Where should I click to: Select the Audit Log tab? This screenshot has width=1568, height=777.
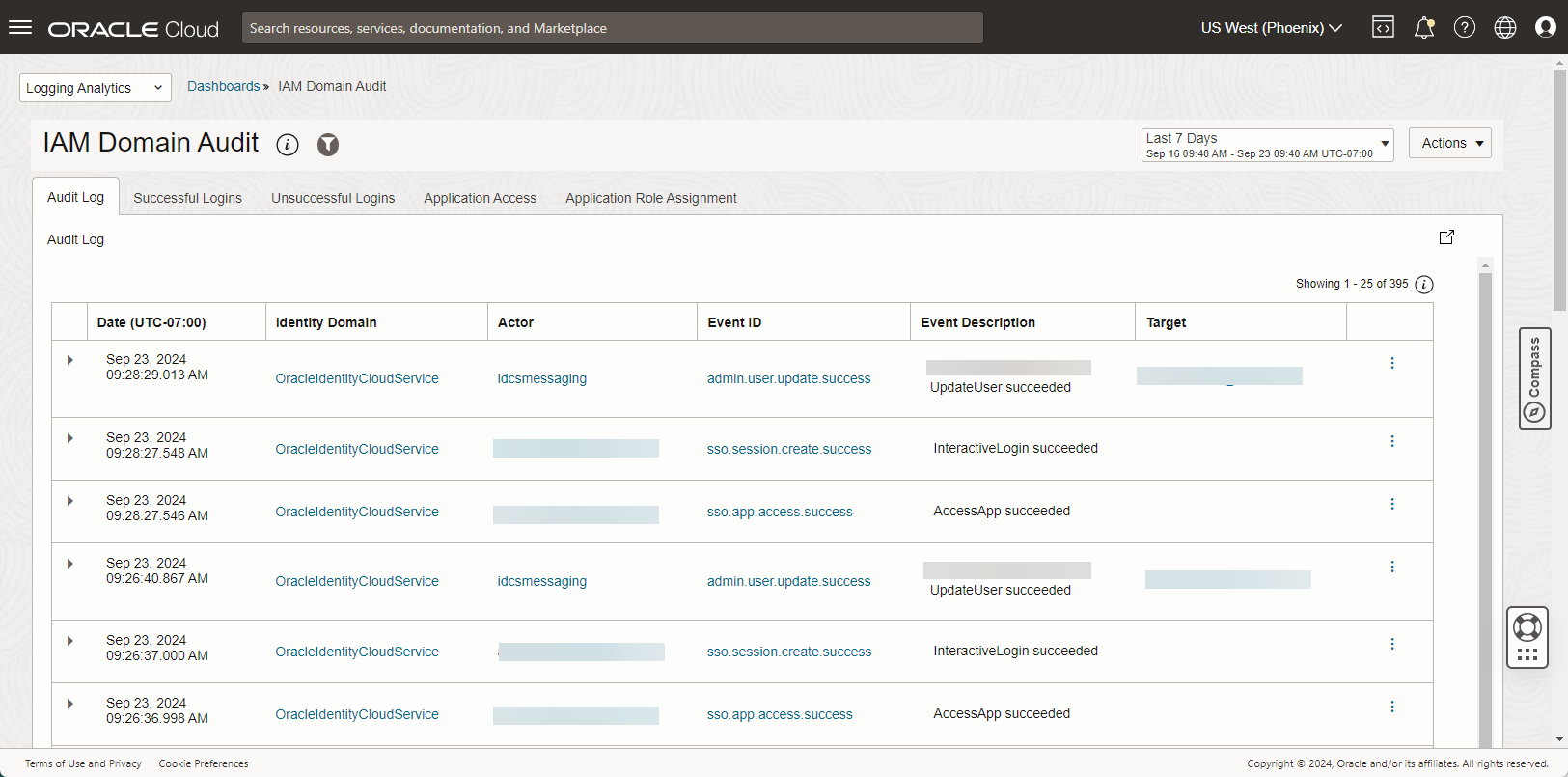coord(75,197)
